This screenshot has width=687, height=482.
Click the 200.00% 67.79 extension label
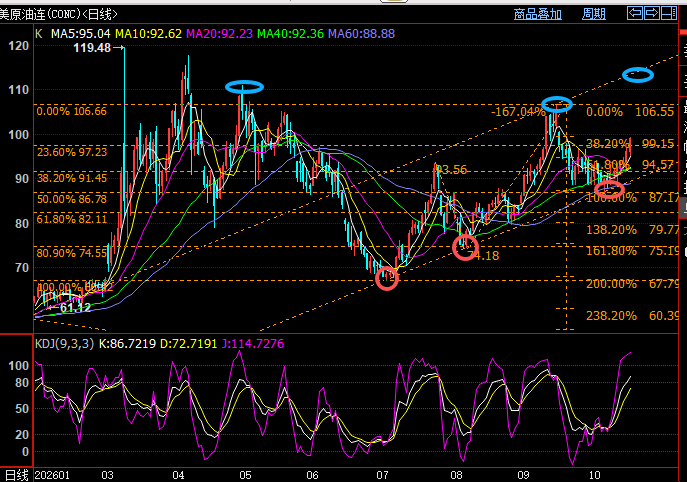[633, 284]
